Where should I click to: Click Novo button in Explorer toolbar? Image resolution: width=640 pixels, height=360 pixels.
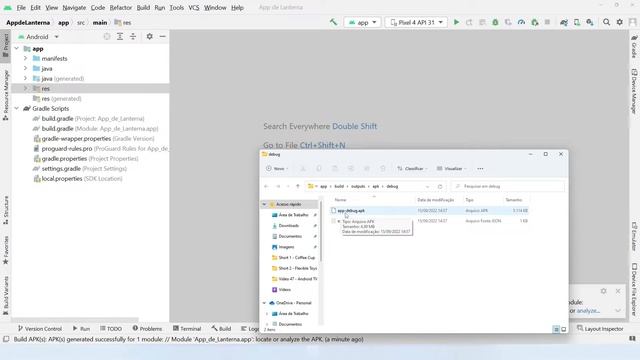click(277, 169)
